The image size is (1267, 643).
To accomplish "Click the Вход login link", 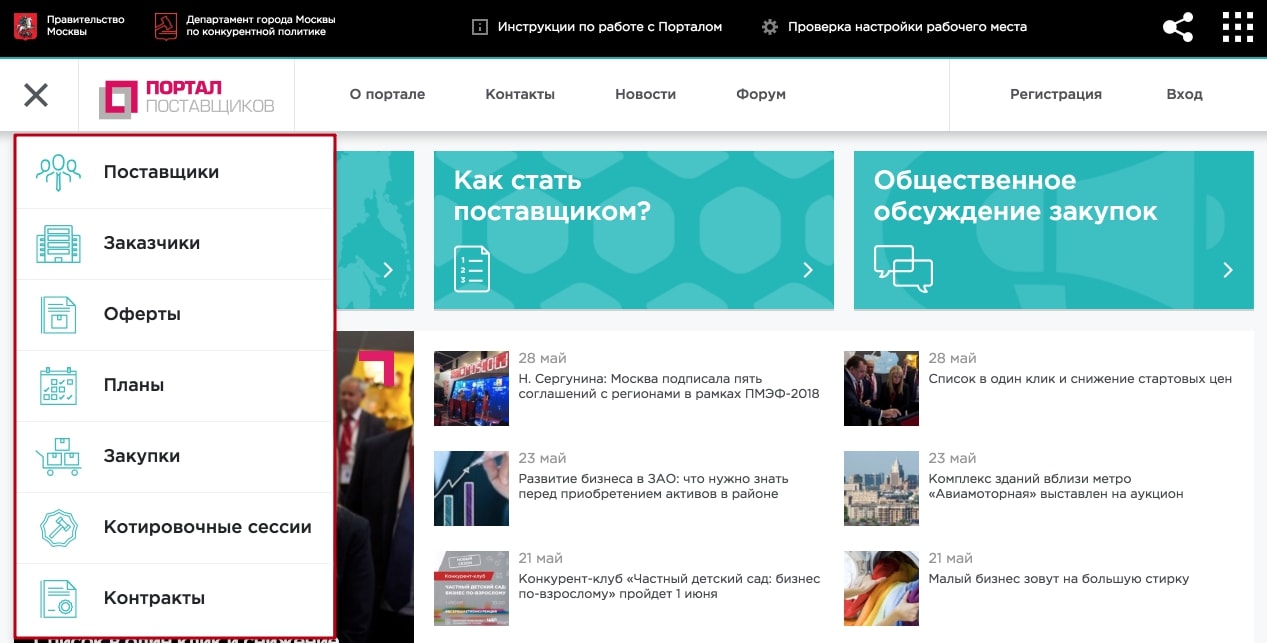I will tap(1184, 94).
